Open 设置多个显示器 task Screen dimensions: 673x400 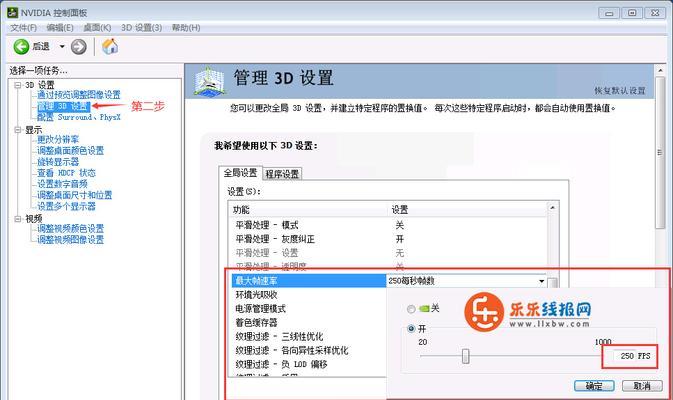click(x=67, y=206)
